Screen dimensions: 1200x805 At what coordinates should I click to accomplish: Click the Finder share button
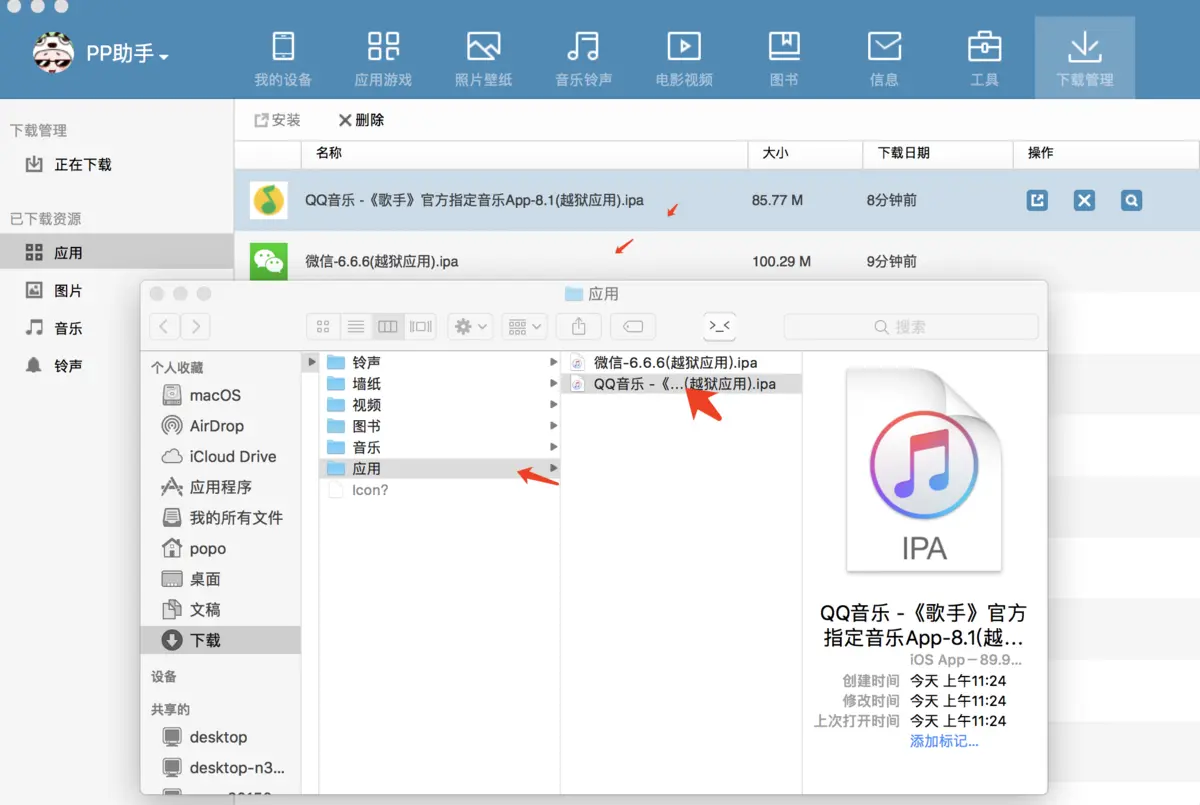[578, 326]
